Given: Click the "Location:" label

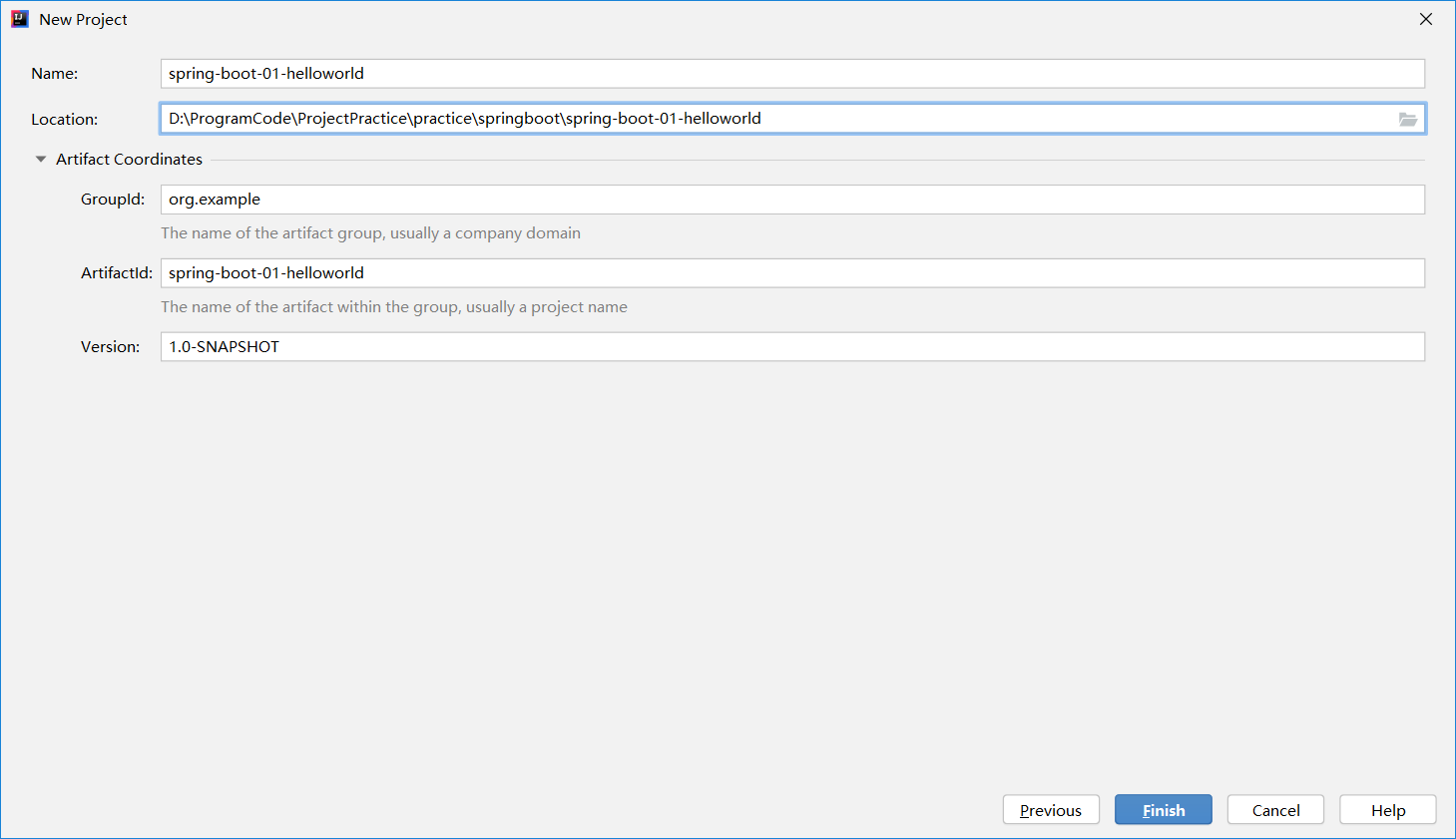Looking at the screenshot, I should tap(65, 120).
